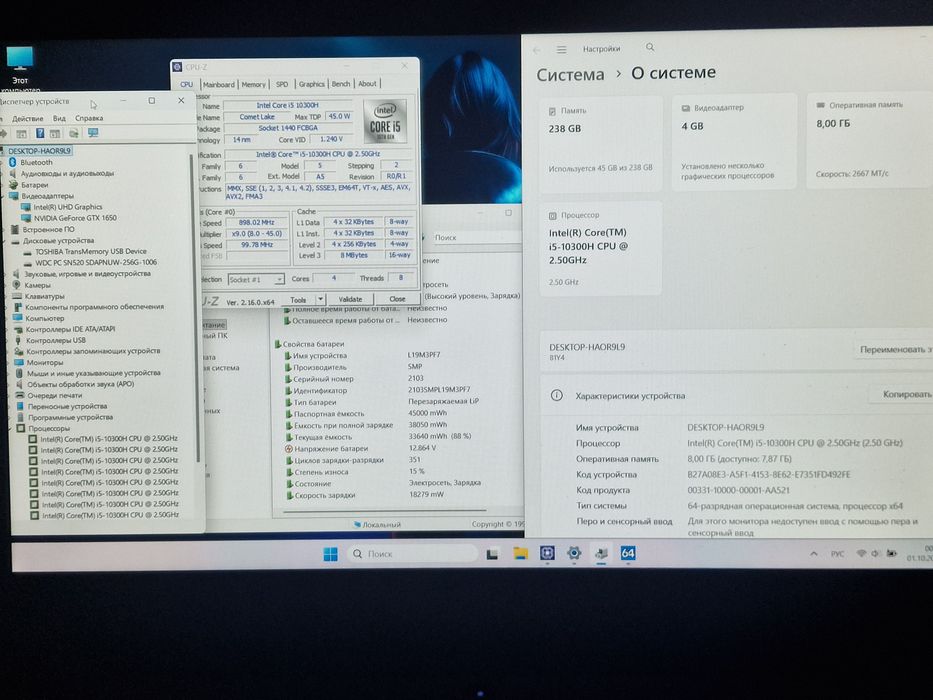Switch to AIDA64 via the 64 taskbar icon
933x700 pixels.
click(628, 553)
